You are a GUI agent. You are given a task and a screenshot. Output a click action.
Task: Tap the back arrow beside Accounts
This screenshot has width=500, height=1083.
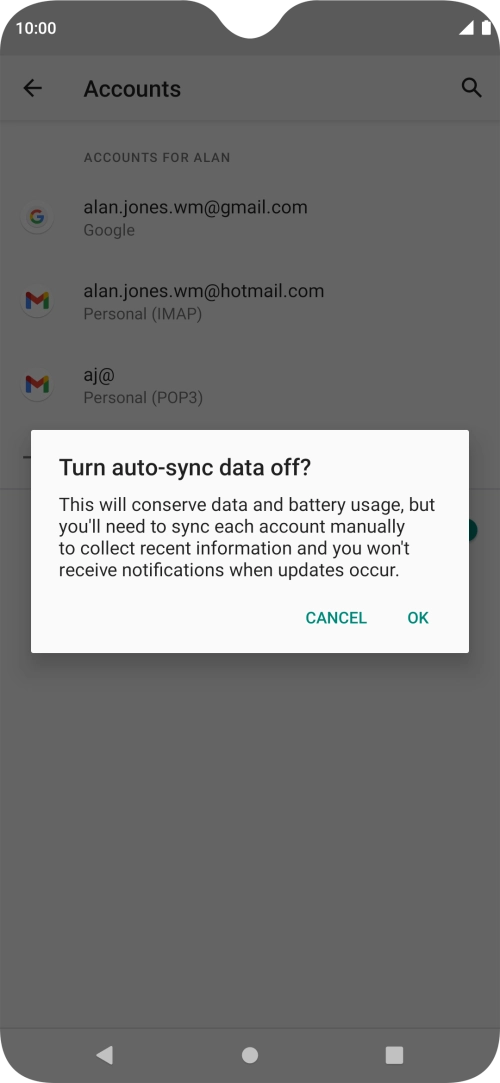point(32,88)
